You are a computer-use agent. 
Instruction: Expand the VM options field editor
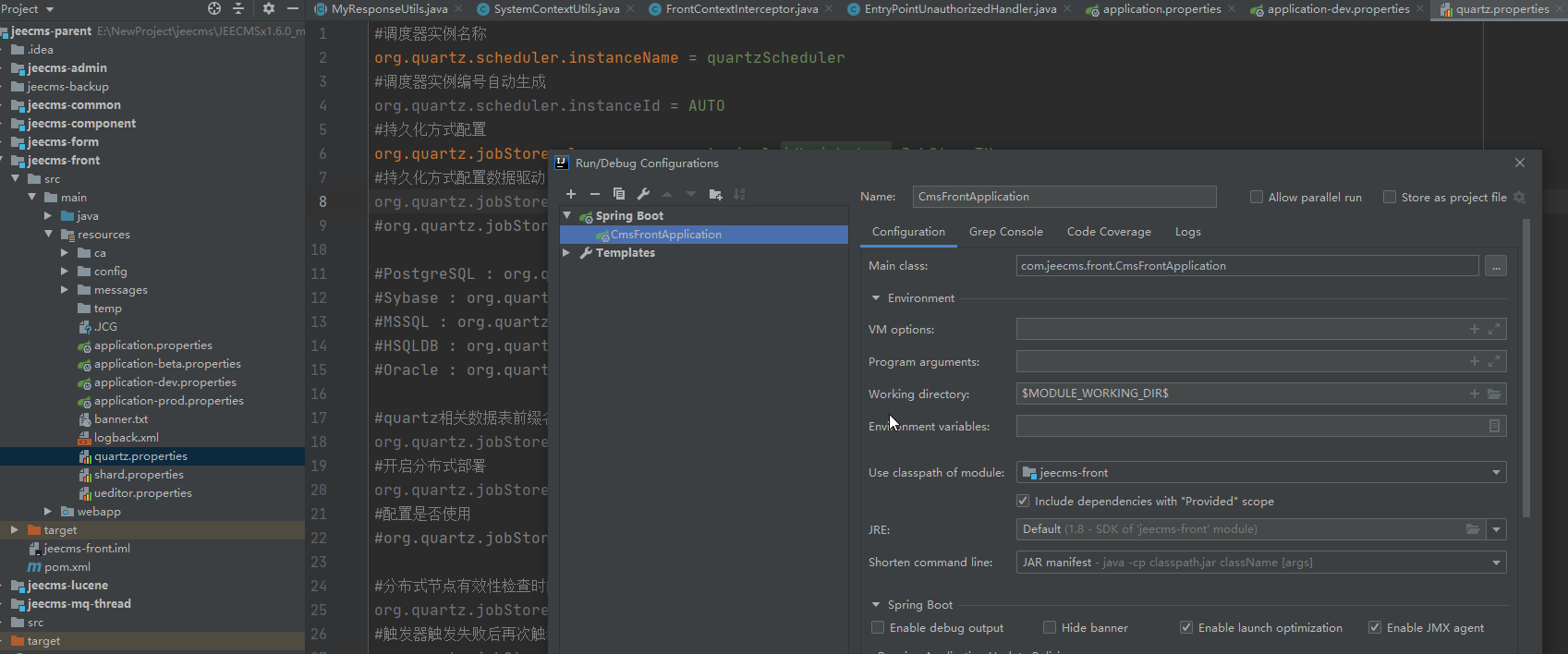pyautogui.click(x=1494, y=329)
